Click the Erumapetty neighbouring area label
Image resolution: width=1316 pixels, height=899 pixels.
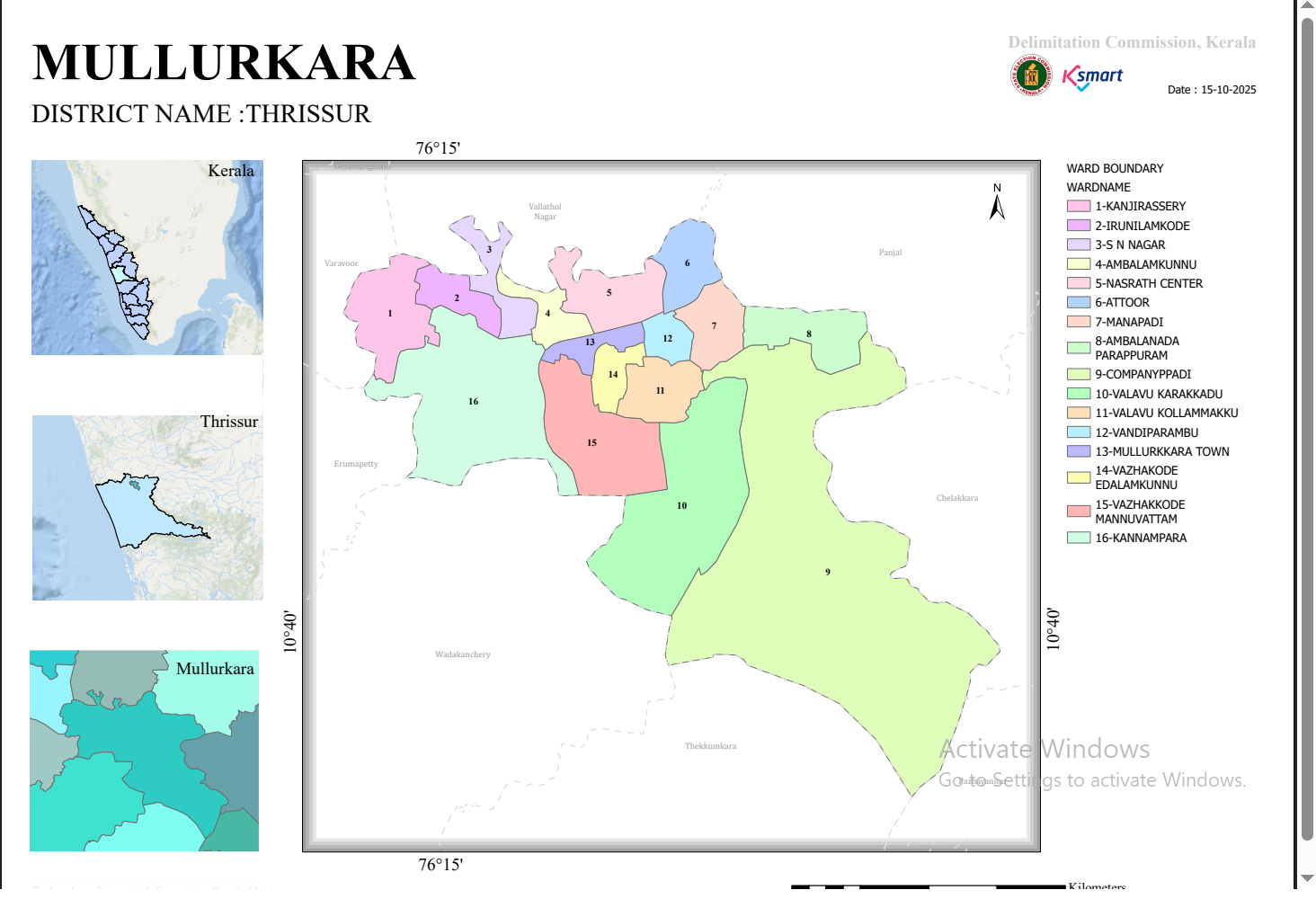pyautogui.click(x=356, y=464)
